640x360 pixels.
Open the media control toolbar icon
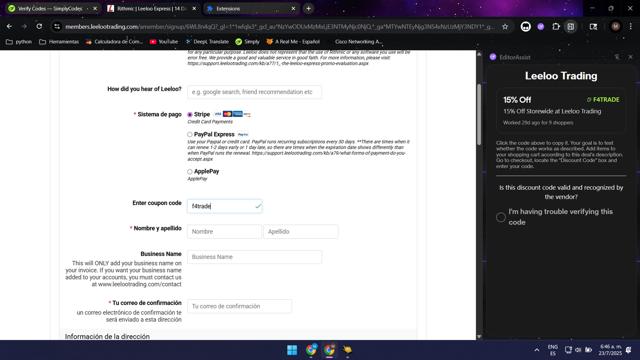[x=593, y=27]
